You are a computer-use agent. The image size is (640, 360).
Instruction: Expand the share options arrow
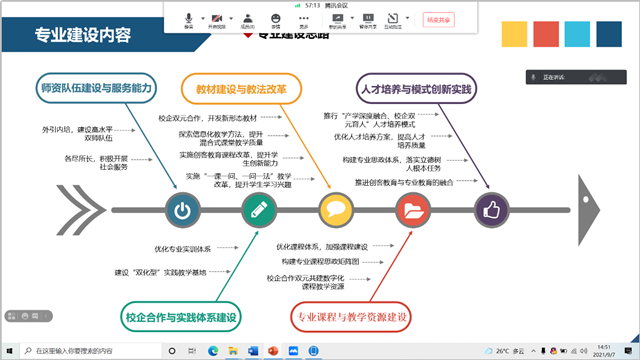tap(352, 18)
